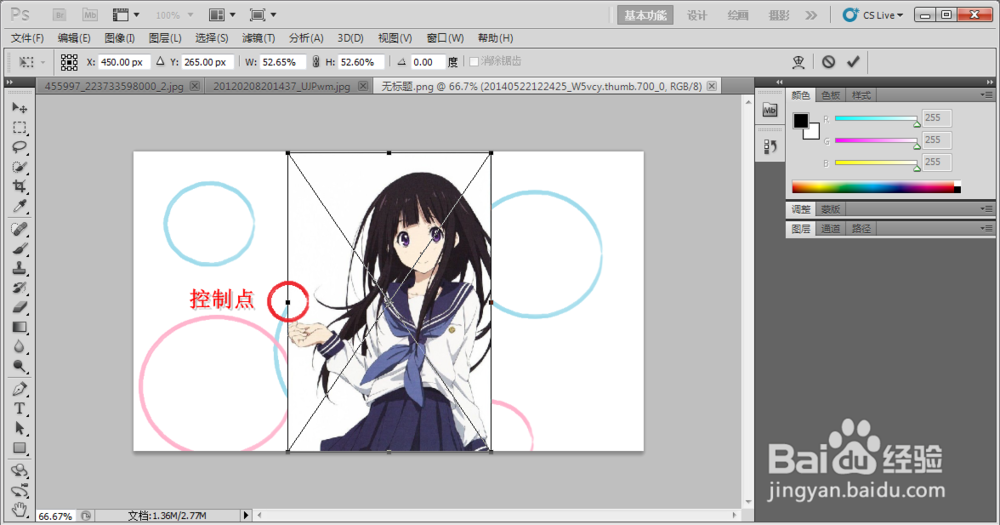Open Mini Bridge panel icon in dock

pos(770,110)
